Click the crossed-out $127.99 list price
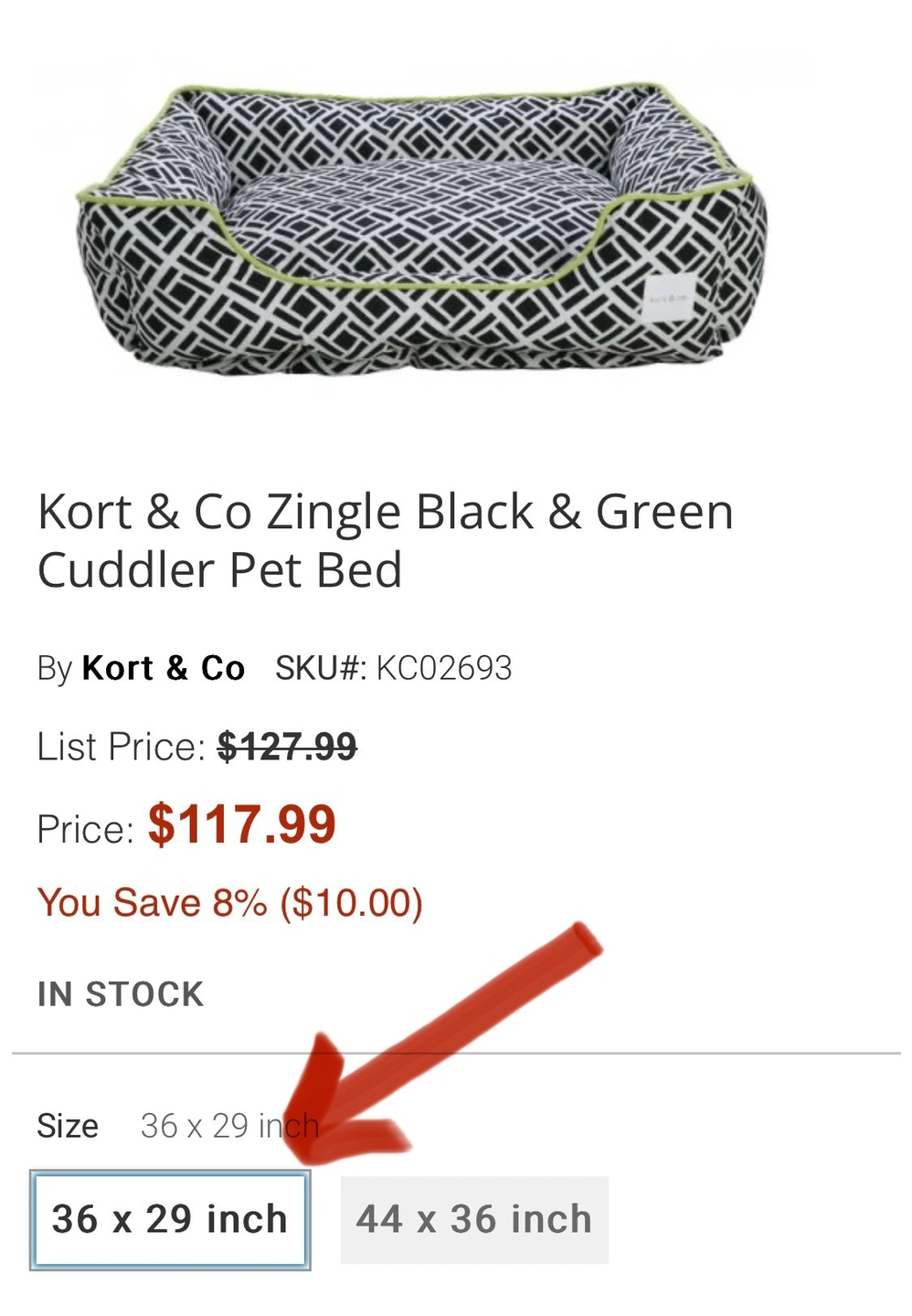 click(287, 747)
